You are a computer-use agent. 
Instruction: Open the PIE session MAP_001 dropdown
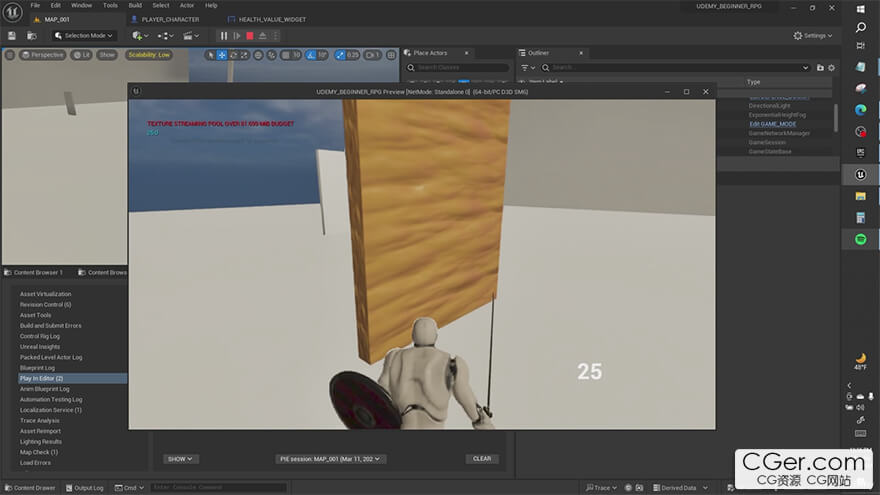tap(329, 459)
